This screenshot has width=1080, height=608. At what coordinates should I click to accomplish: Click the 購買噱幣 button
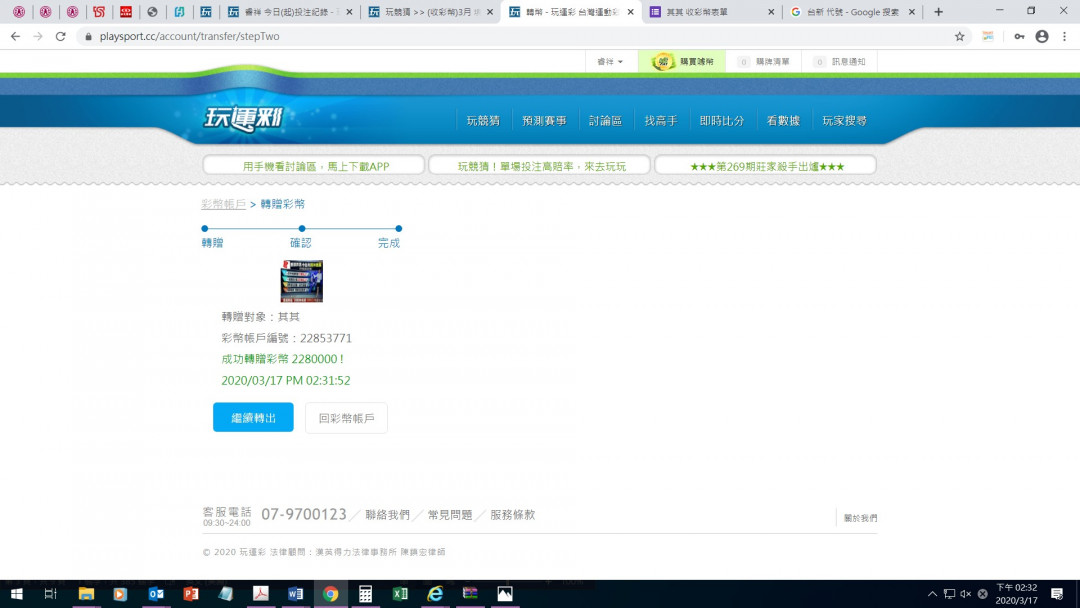pyautogui.click(x=682, y=61)
